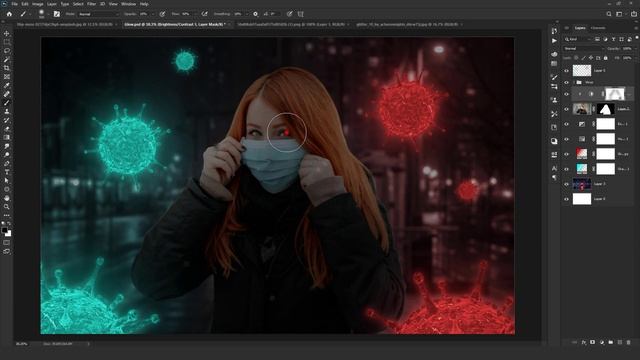Open the layer filter Kind dropdown

(578, 39)
